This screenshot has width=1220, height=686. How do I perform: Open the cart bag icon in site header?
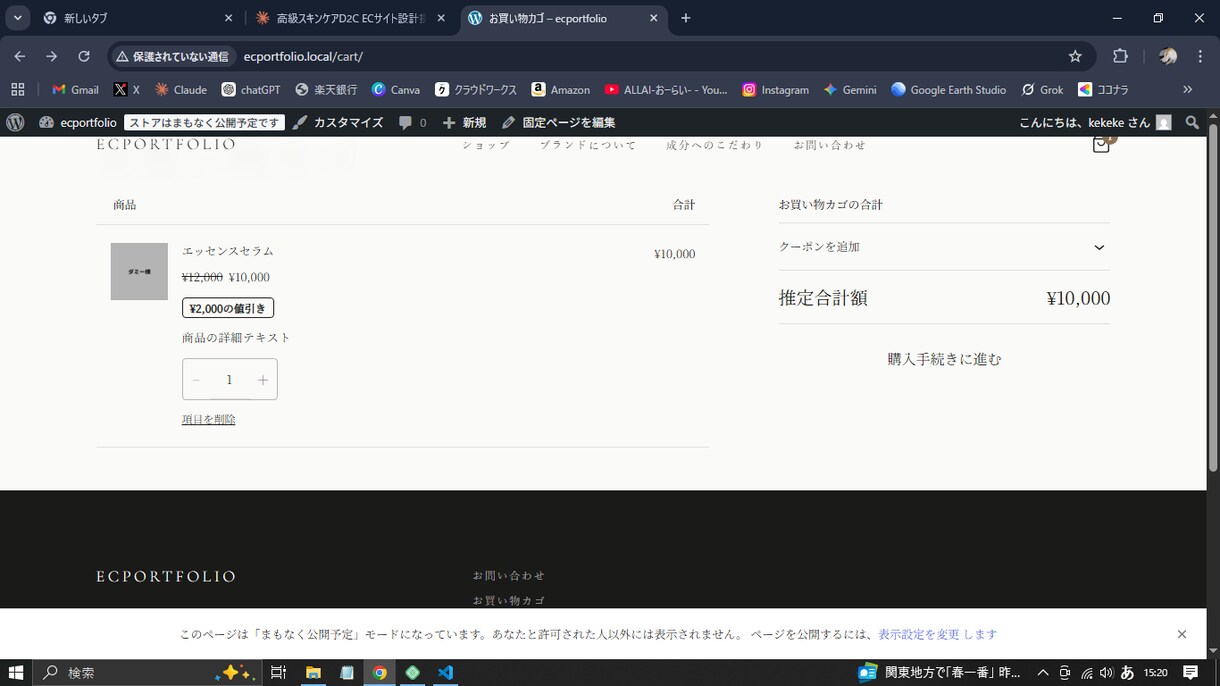pyautogui.click(x=1102, y=144)
